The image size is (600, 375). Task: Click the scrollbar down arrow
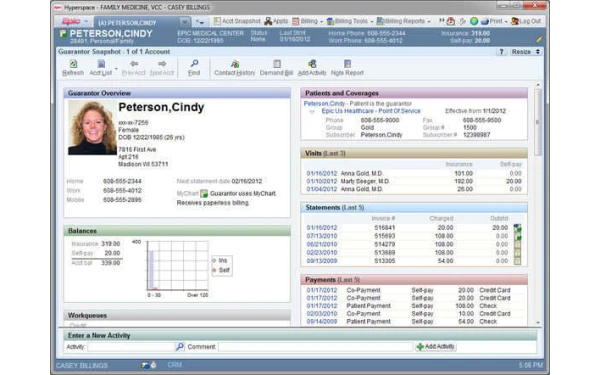pyautogui.click(x=538, y=323)
